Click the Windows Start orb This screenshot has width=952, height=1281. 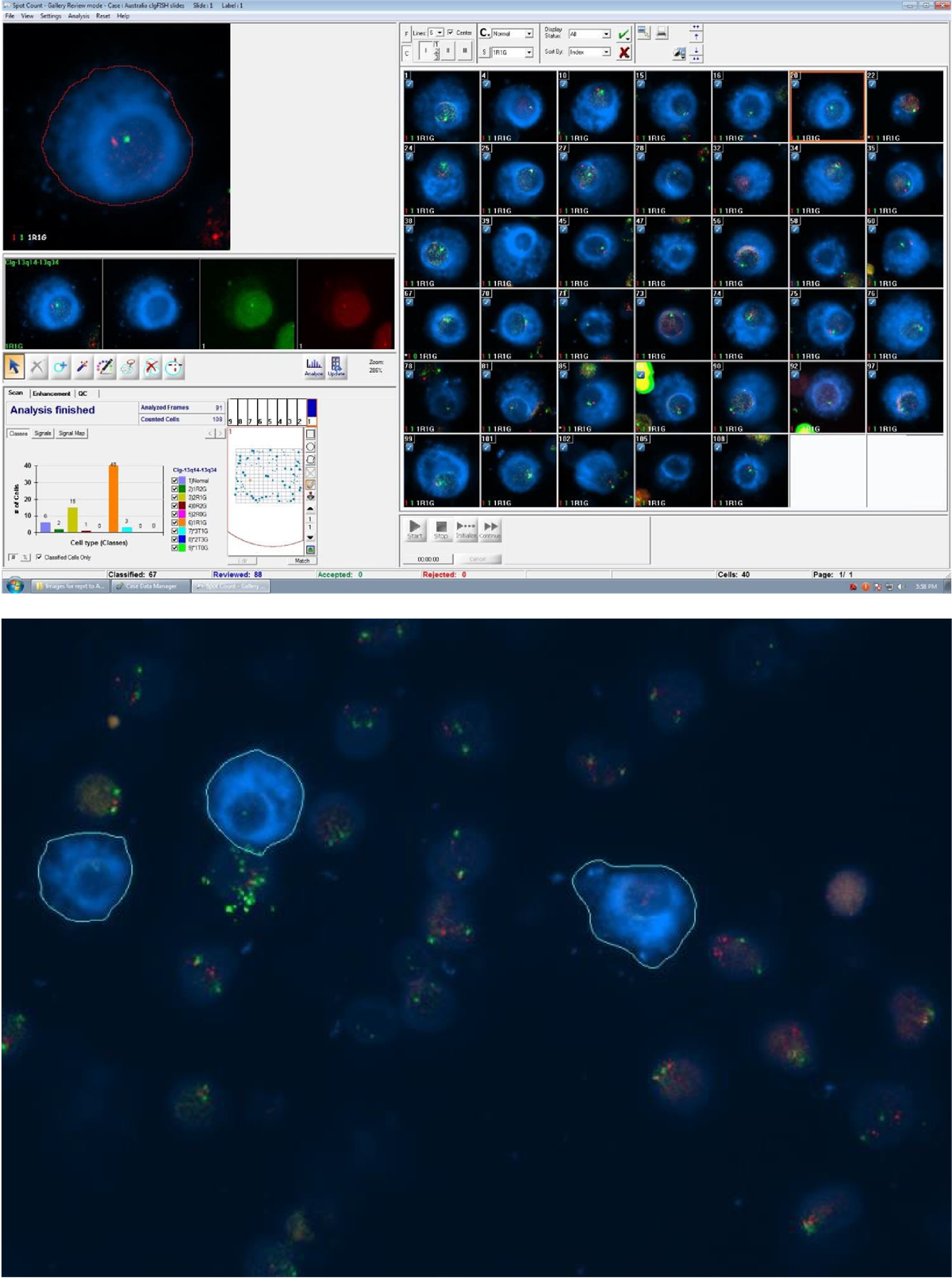(14, 586)
